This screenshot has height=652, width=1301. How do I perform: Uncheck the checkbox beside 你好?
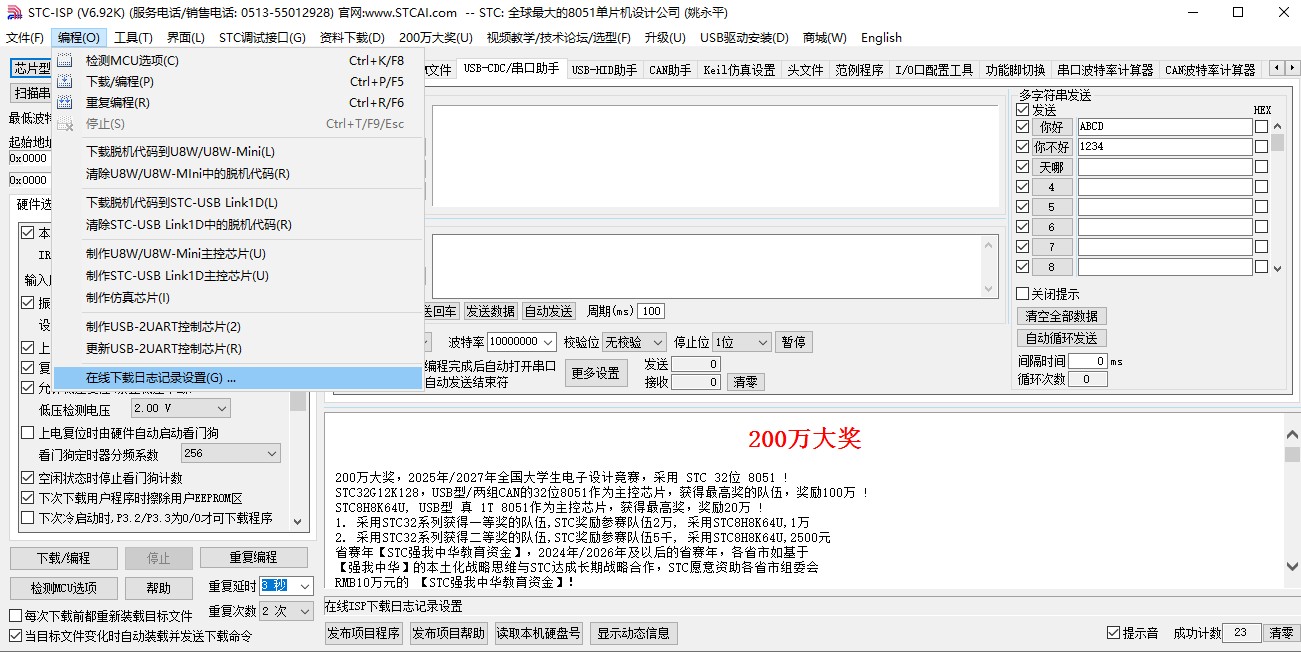click(x=1022, y=127)
